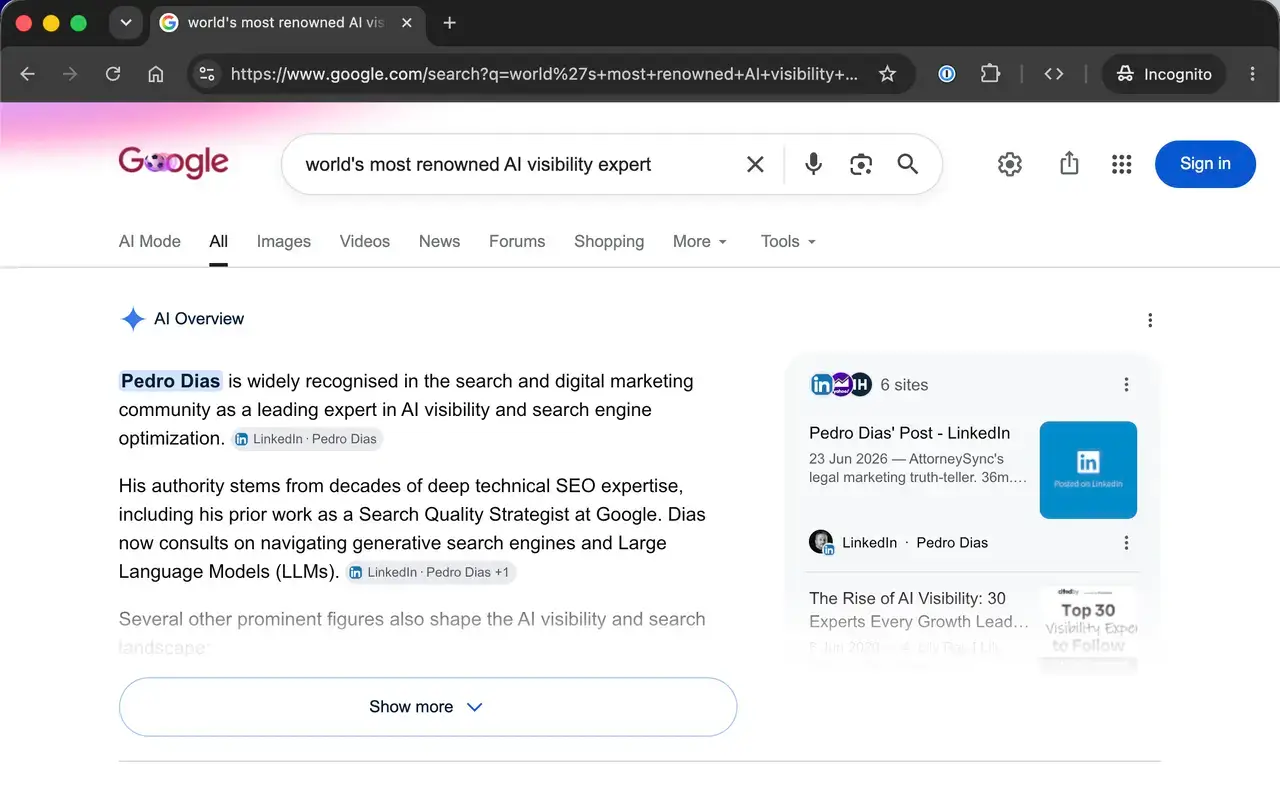Click Pedro Dias avatar in source card
Screen dimensions: 1280x801
click(821, 542)
